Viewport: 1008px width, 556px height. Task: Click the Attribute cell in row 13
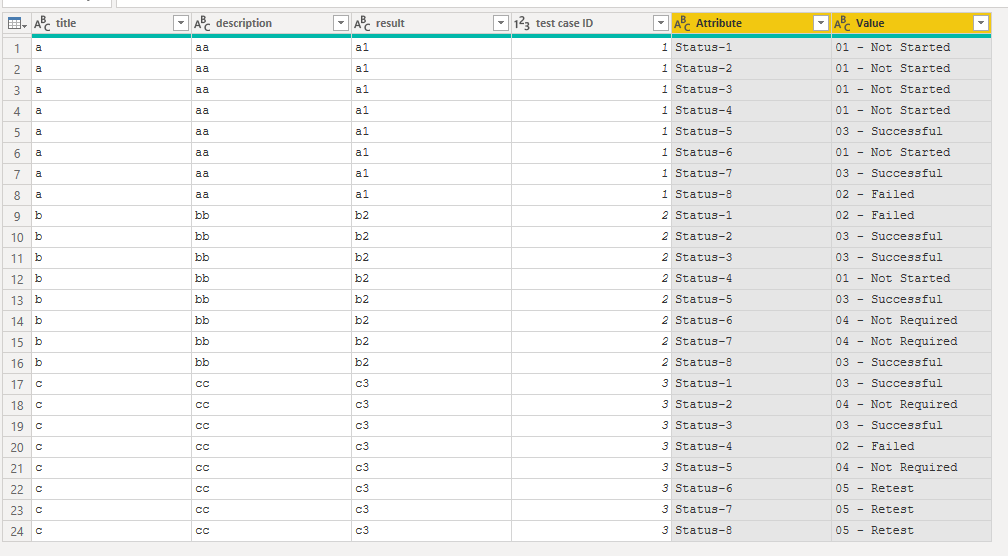click(752, 300)
